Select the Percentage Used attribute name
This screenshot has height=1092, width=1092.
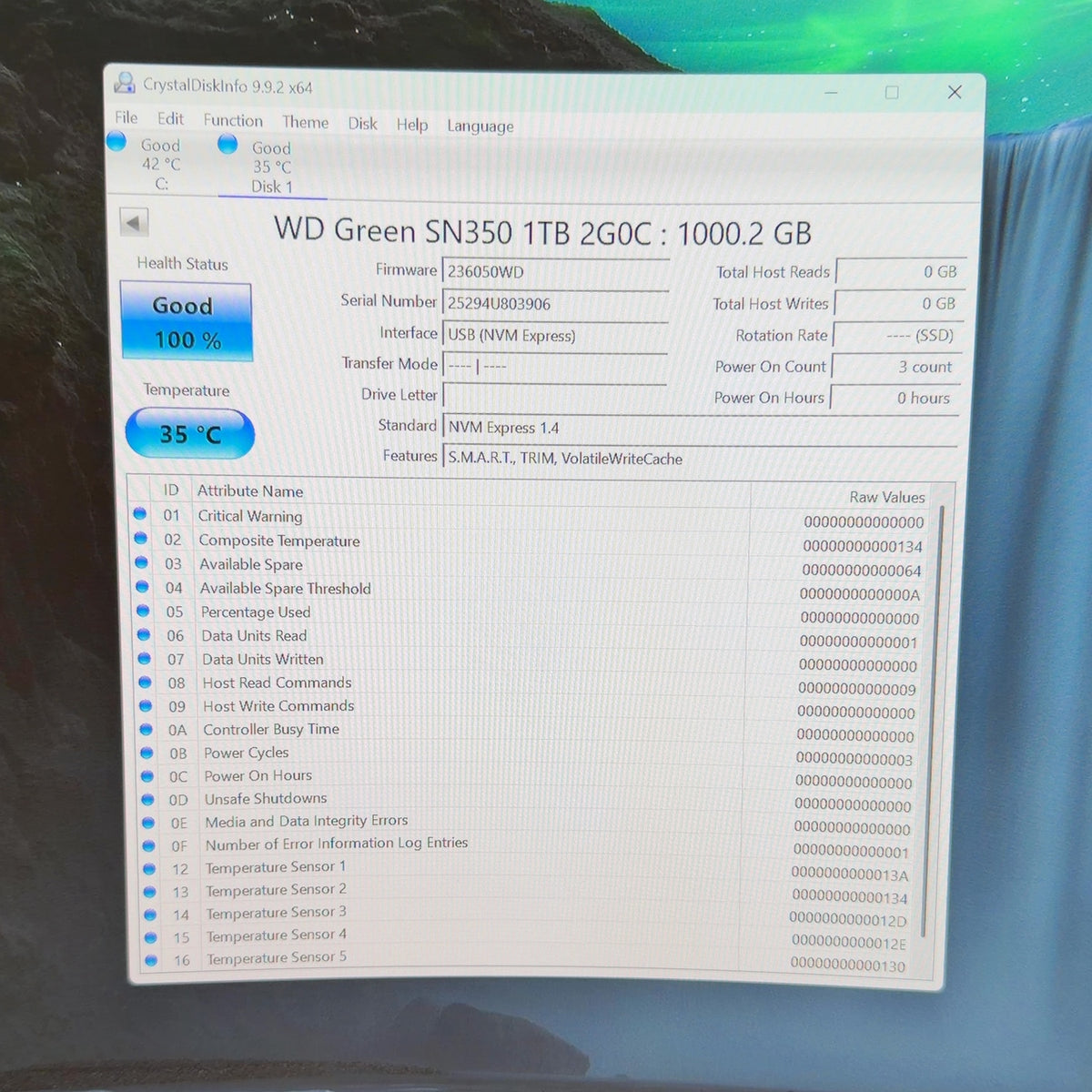256,612
